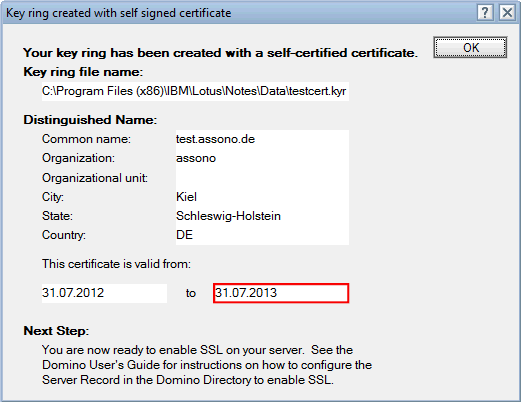Click the empty organizational unit value
This screenshot has width=522, height=402.
tap(262, 178)
